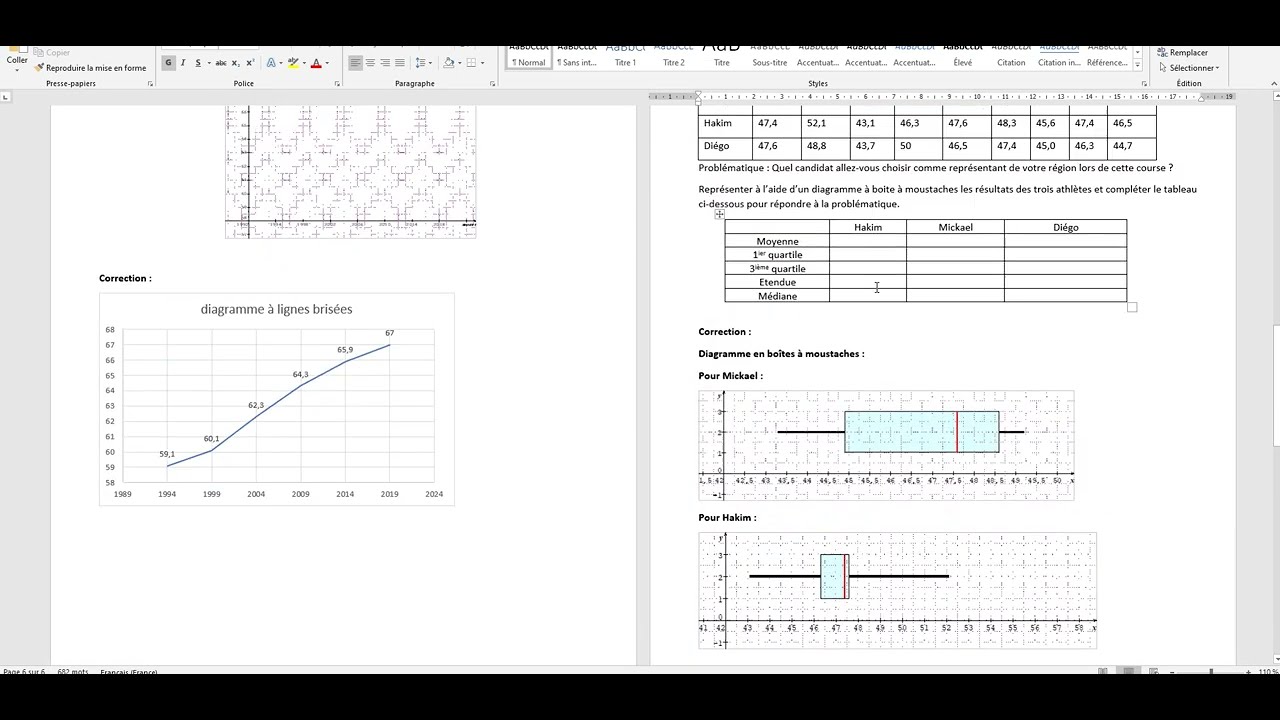Toggle italic (I) formatting
This screenshot has width=1280, height=720.
(x=183, y=63)
